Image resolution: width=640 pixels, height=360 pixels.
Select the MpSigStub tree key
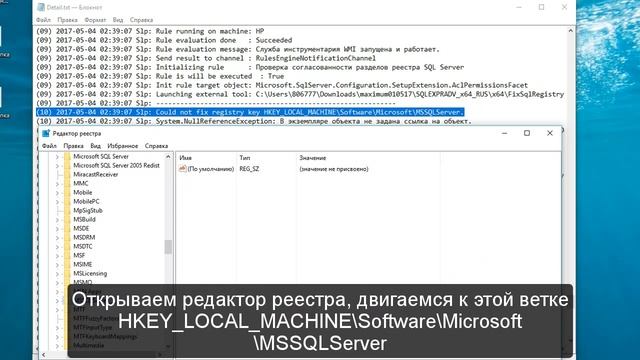tap(88, 211)
